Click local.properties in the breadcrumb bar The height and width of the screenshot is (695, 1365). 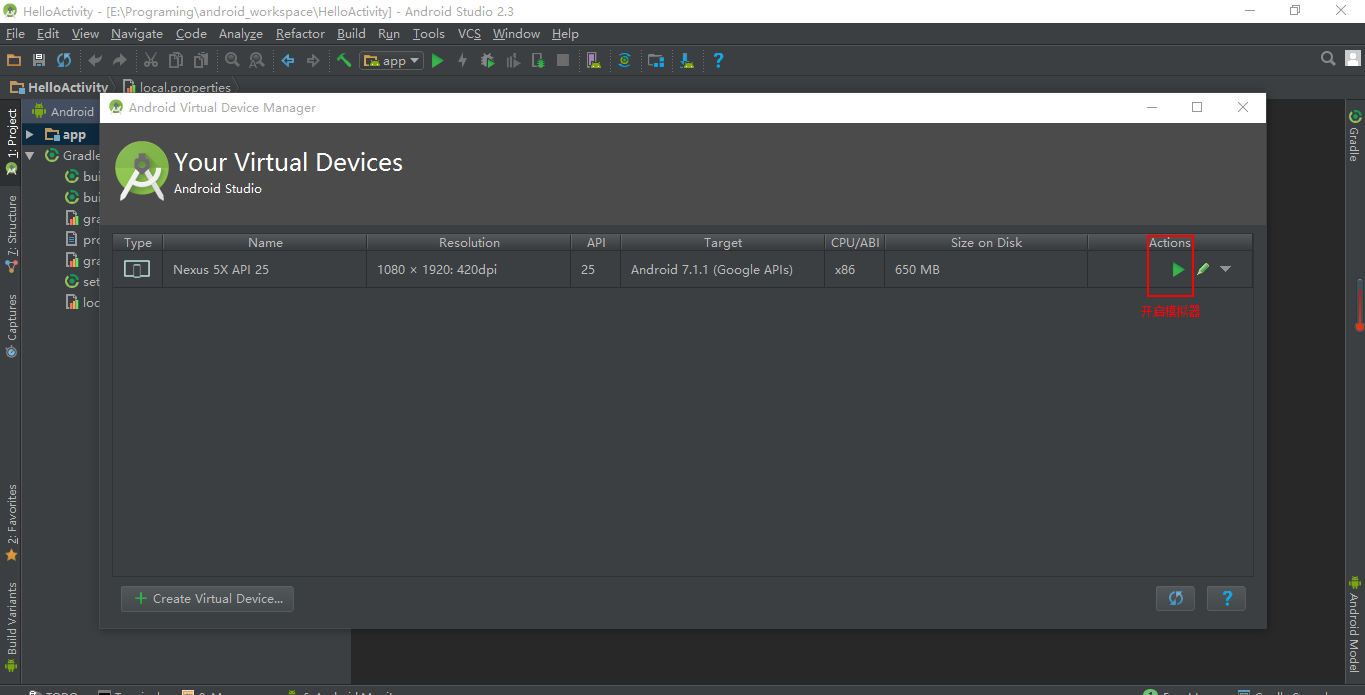tap(178, 87)
